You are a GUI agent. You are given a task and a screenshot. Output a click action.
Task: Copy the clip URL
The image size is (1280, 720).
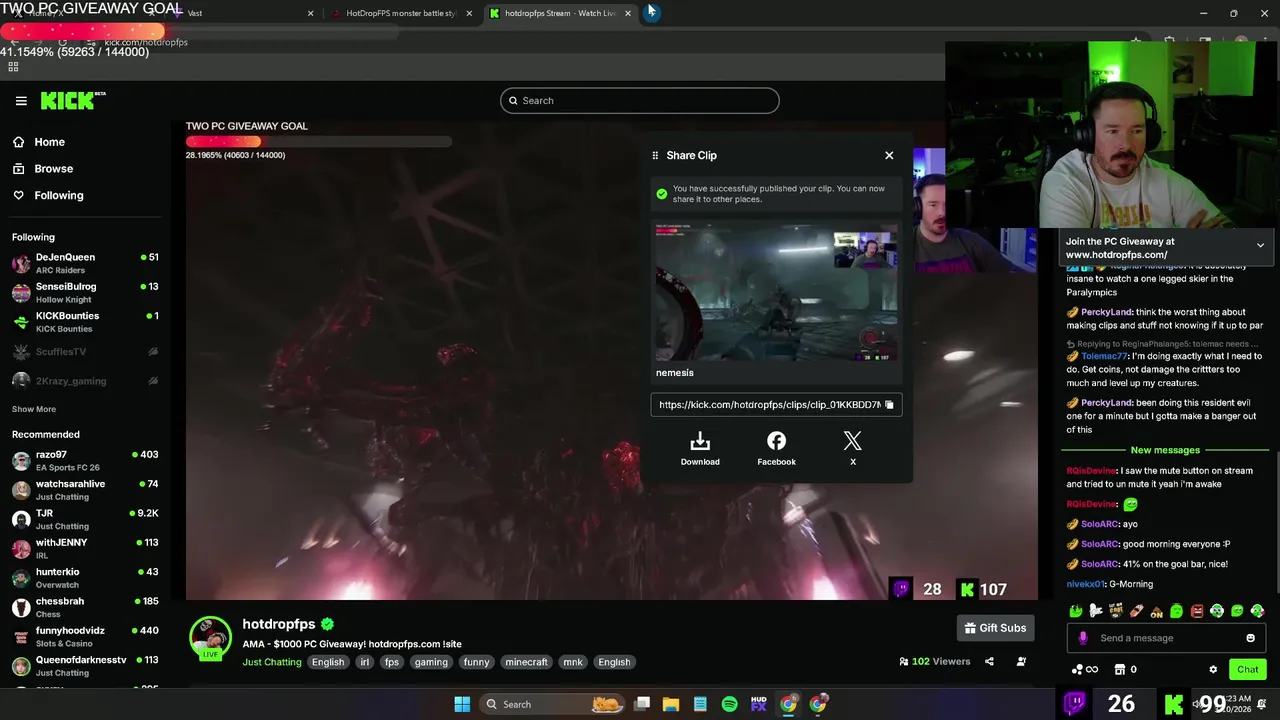(x=889, y=405)
